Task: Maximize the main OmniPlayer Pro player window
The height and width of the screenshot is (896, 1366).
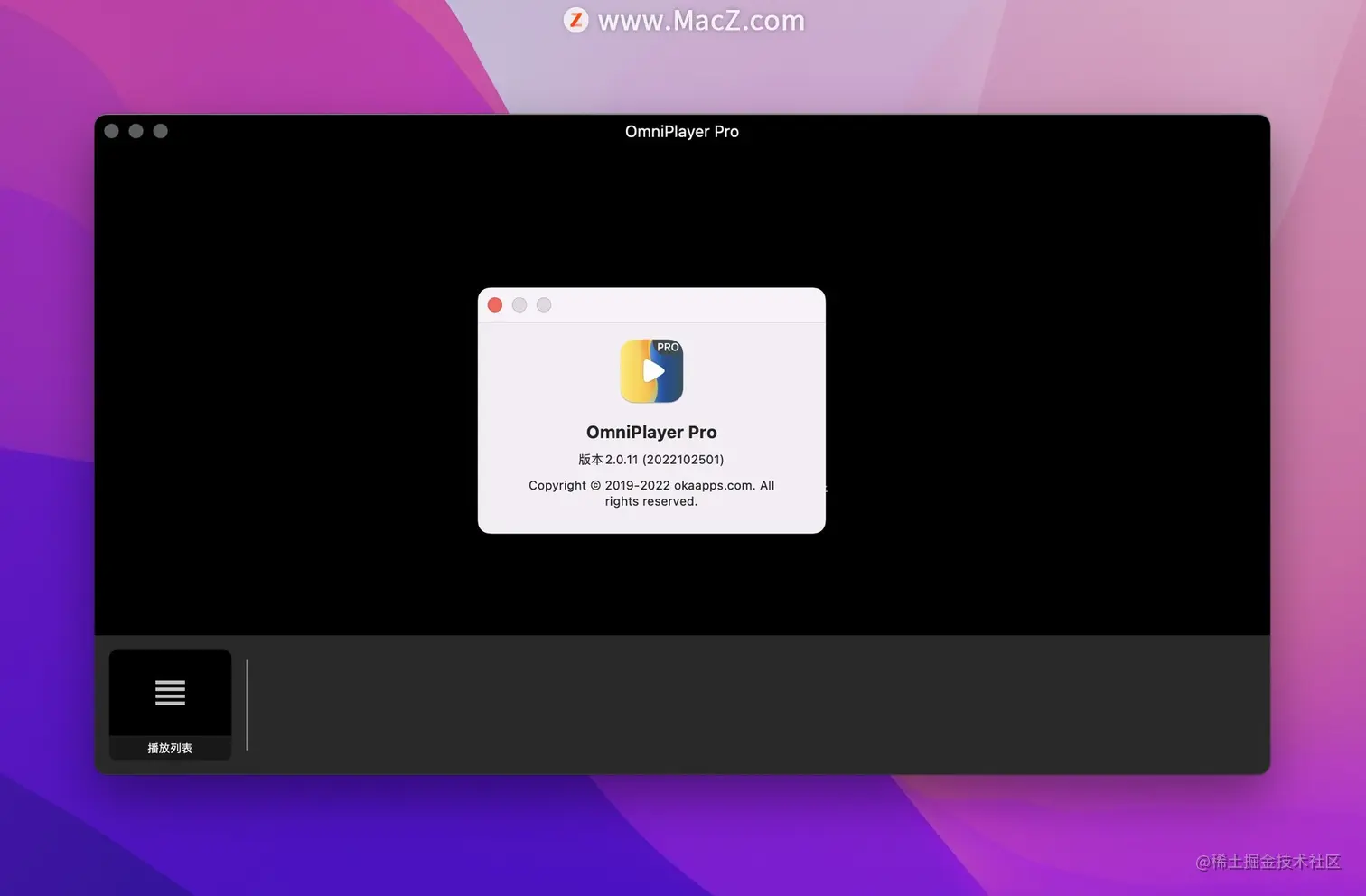Action: point(161,131)
